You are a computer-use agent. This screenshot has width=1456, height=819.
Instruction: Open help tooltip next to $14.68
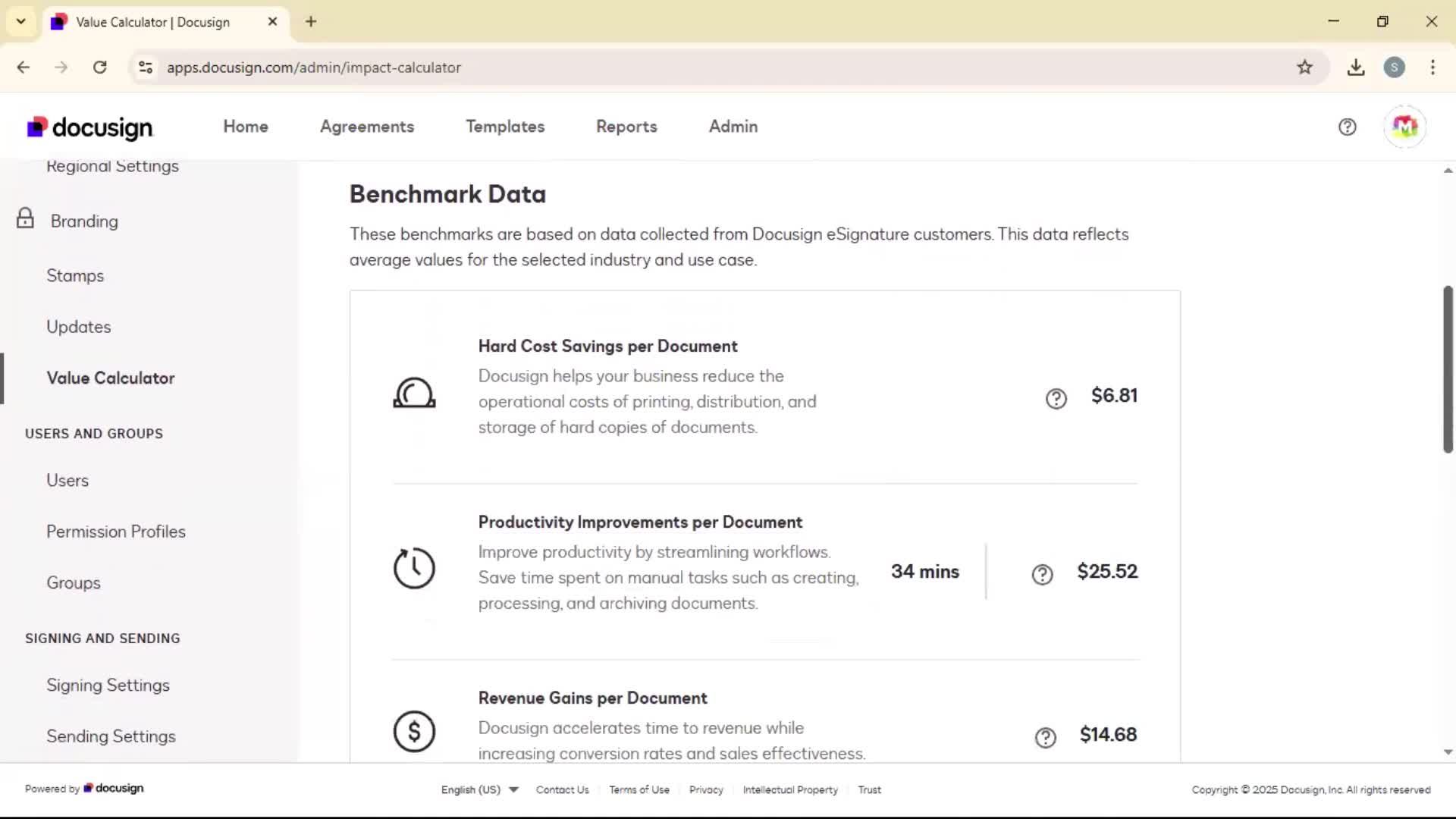click(x=1045, y=737)
